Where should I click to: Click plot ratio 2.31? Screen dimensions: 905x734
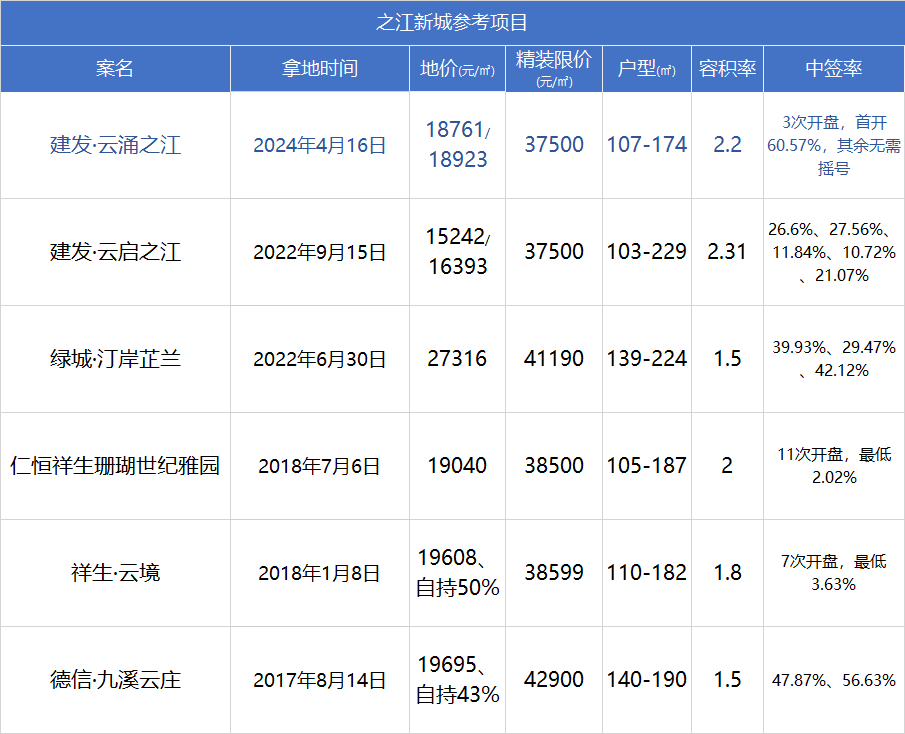(x=727, y=252)
